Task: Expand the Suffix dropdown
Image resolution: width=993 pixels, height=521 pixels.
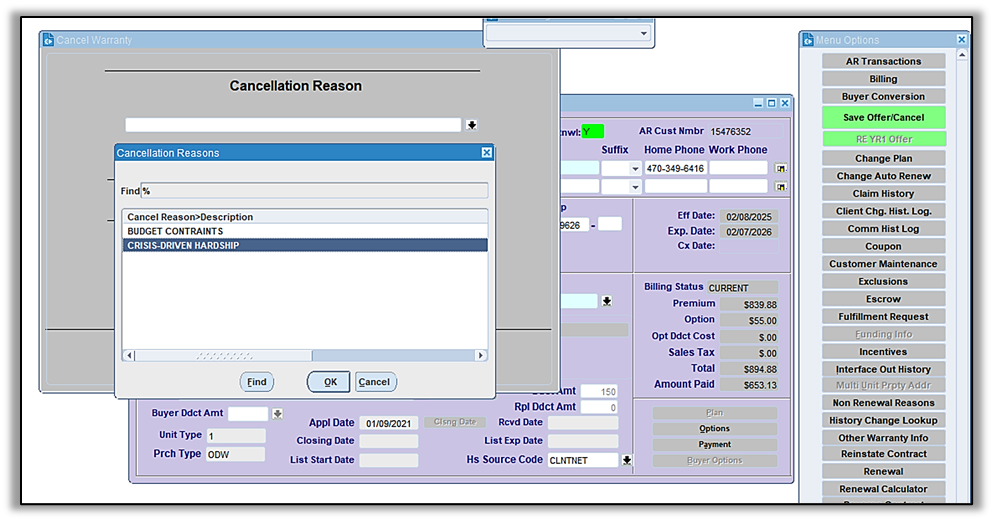Action: 635,169
